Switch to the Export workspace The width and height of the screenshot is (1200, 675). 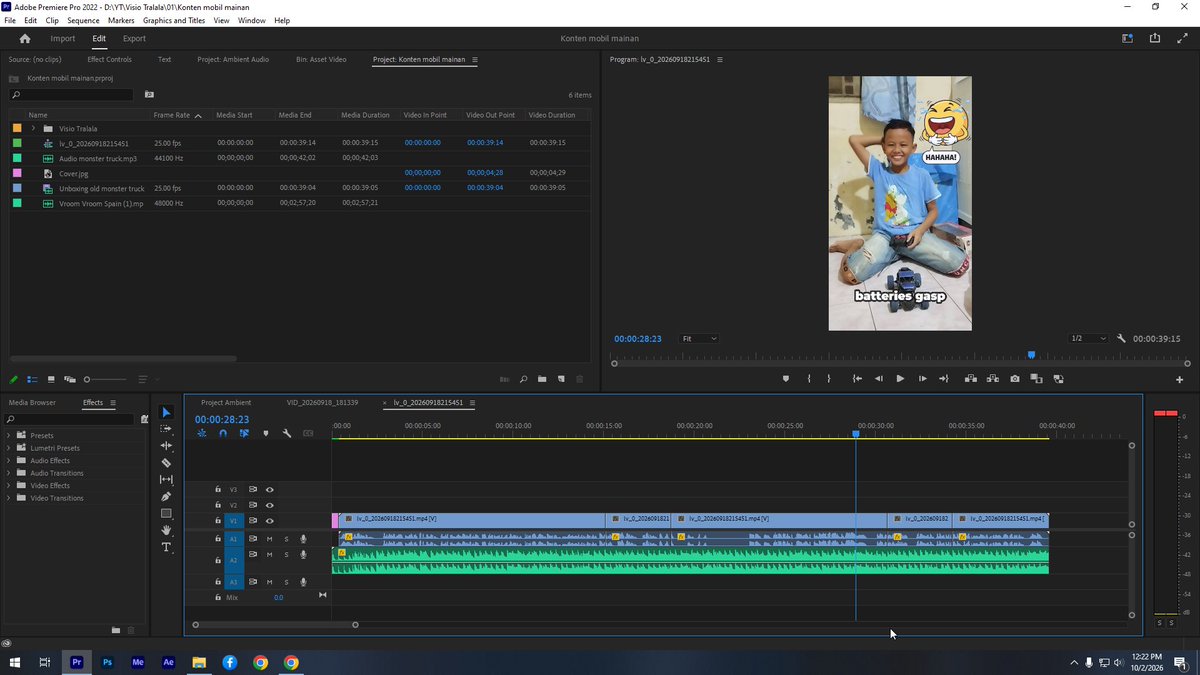134,38
